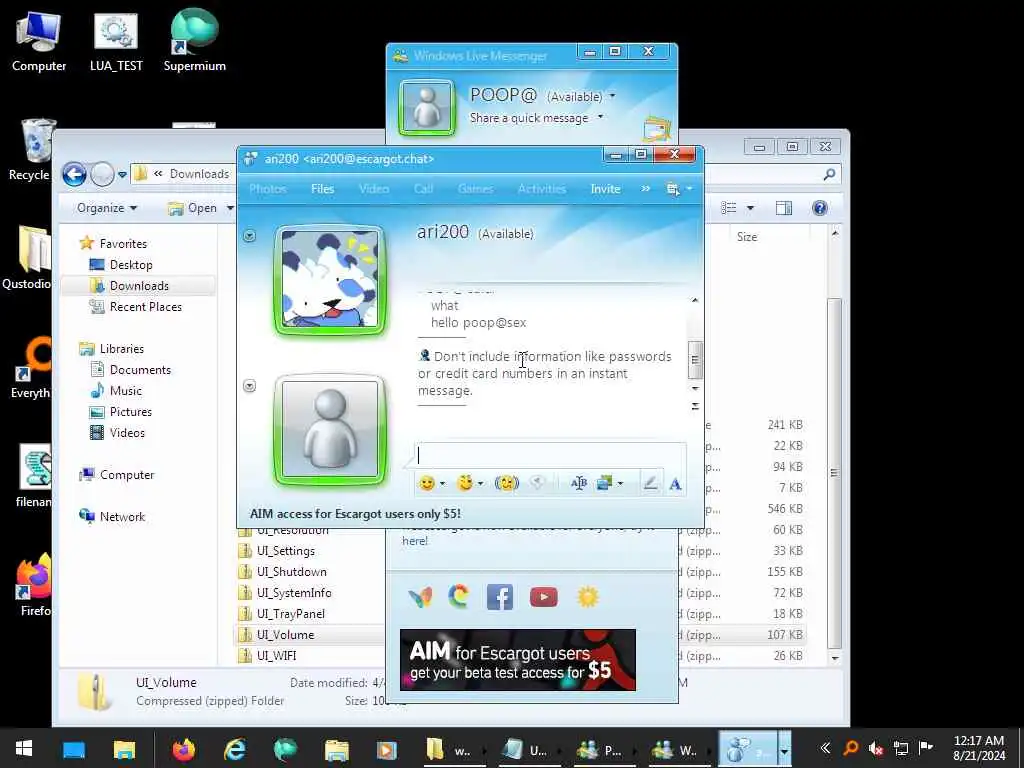
Task: Select the UI_Volume zipped folder
Action: (x=285, y=635)
